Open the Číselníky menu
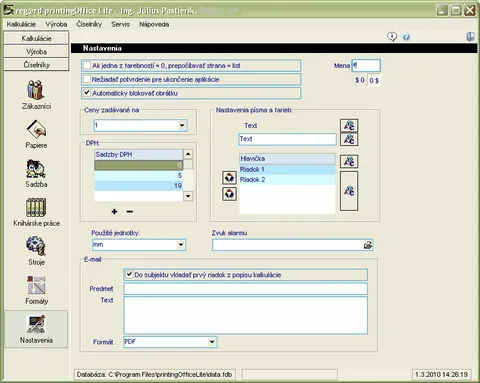The image size is (480, 383). click(x=89, y=24)
